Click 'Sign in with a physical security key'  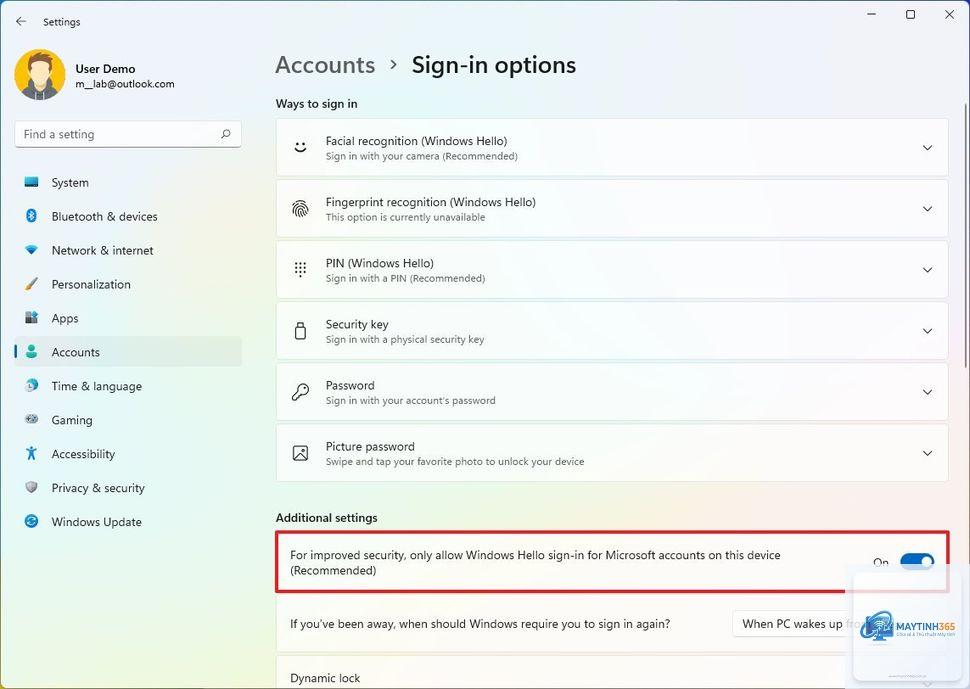pos(405,340)
